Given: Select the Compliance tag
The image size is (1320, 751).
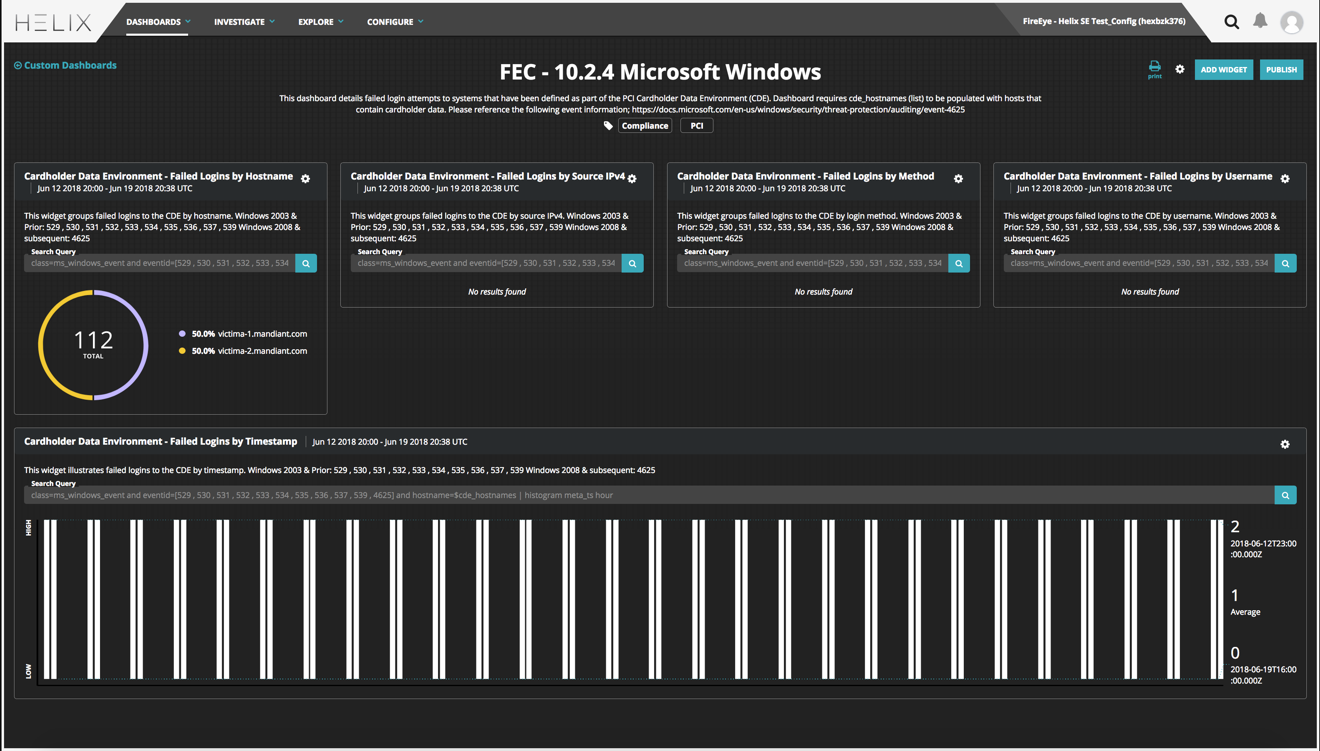Looking at the screenshot, I should pyautogui.click(x=645, y=126).
